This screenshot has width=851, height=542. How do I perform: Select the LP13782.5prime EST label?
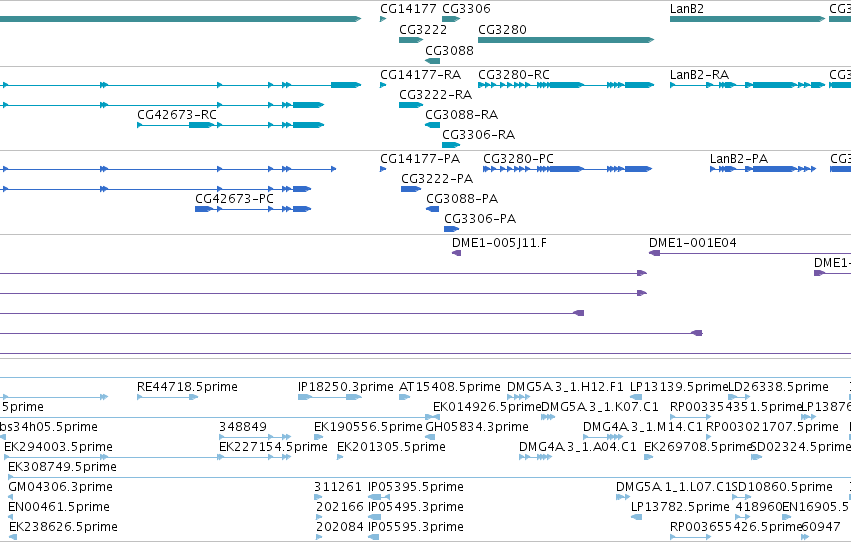[x=680, y=507]
